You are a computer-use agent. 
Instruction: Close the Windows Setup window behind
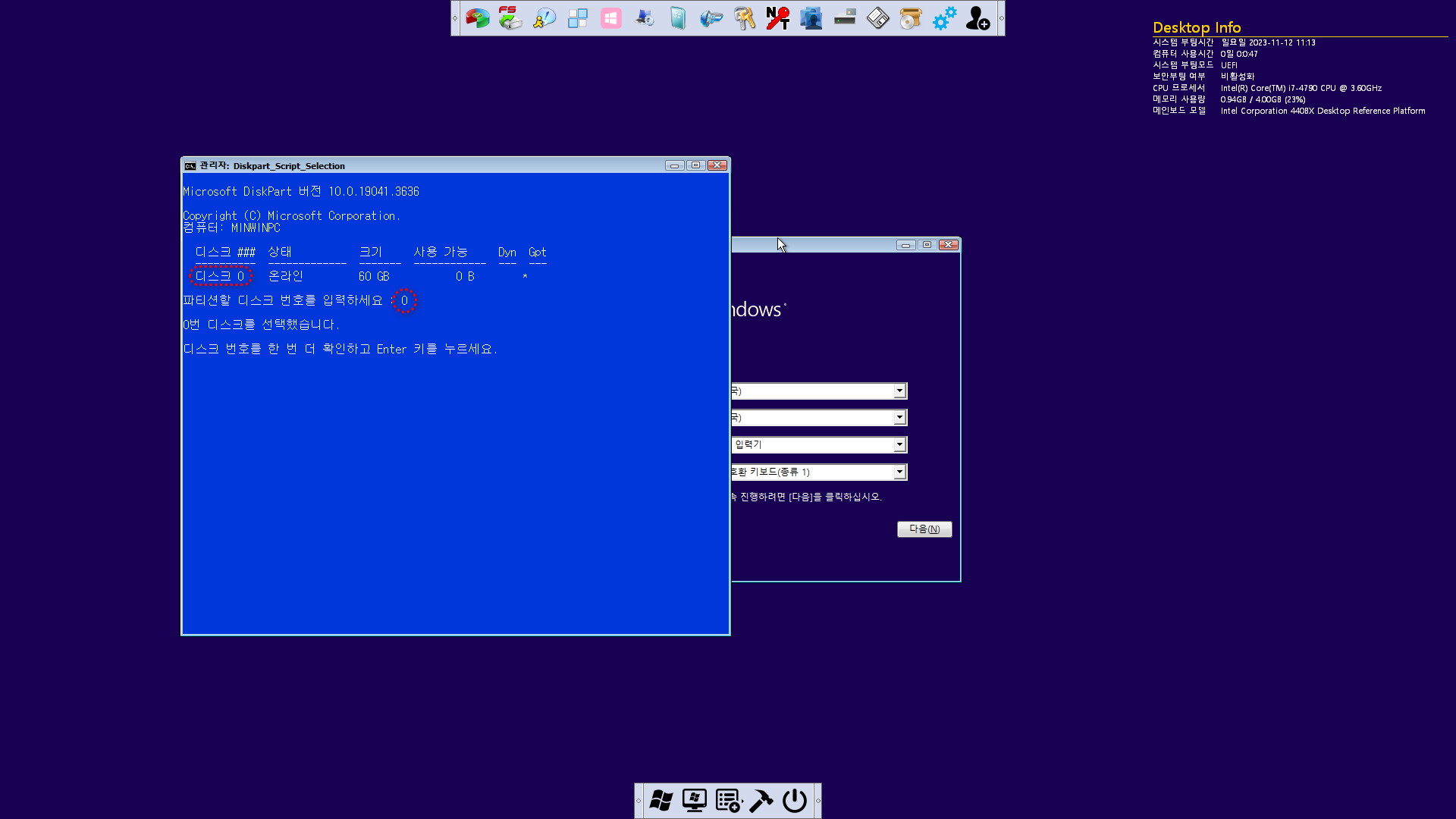(949, 245)
